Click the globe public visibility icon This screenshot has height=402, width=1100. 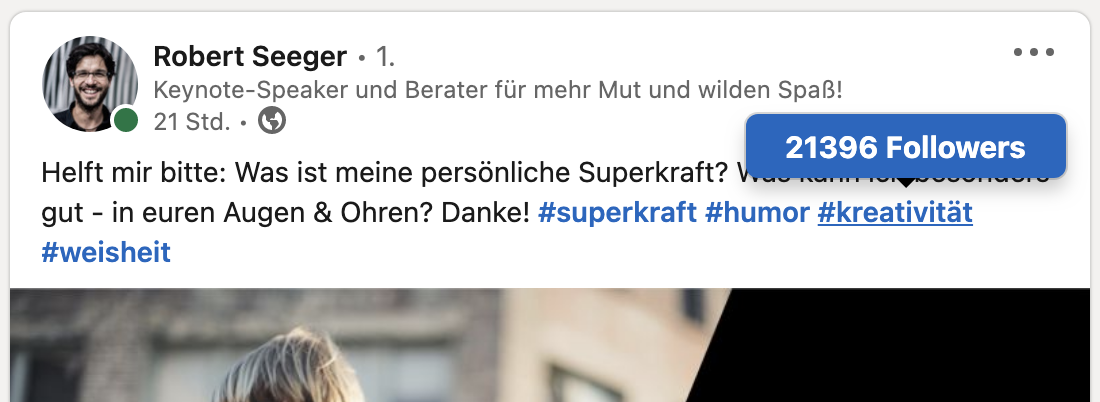[271, 121]
